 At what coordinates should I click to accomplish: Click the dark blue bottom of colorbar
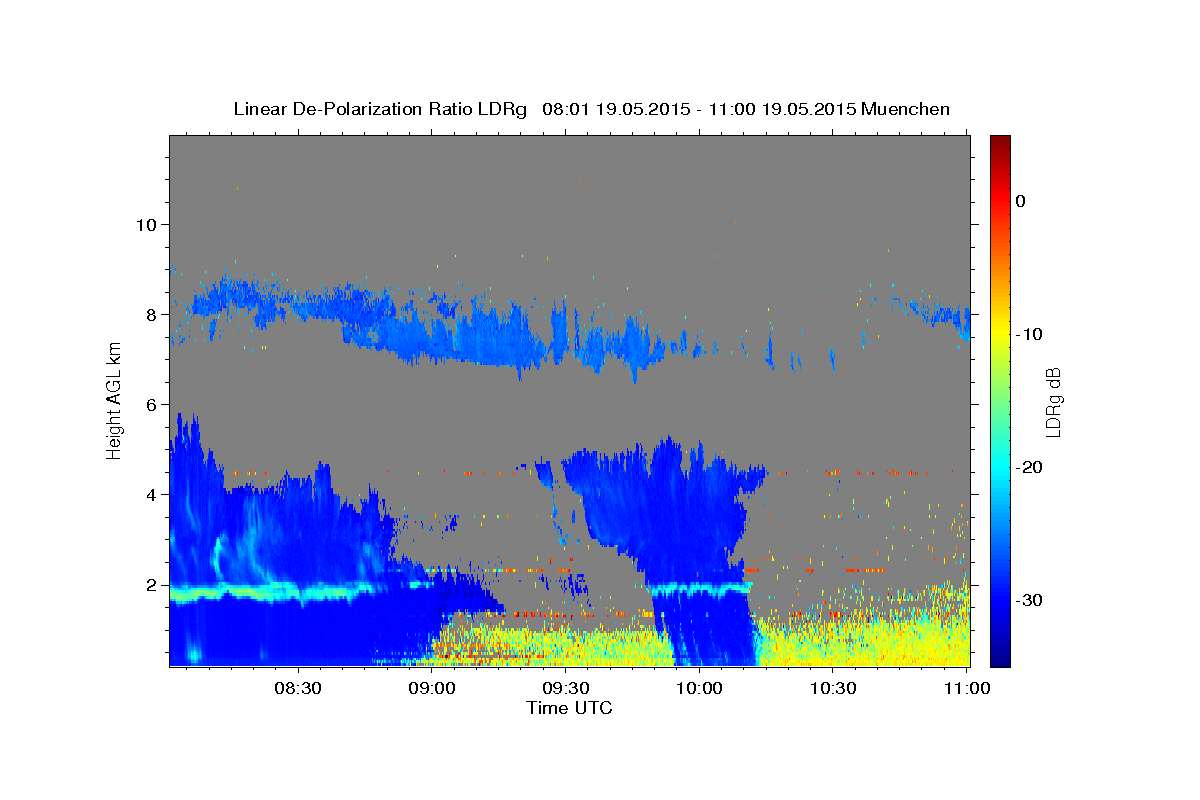1000,657
